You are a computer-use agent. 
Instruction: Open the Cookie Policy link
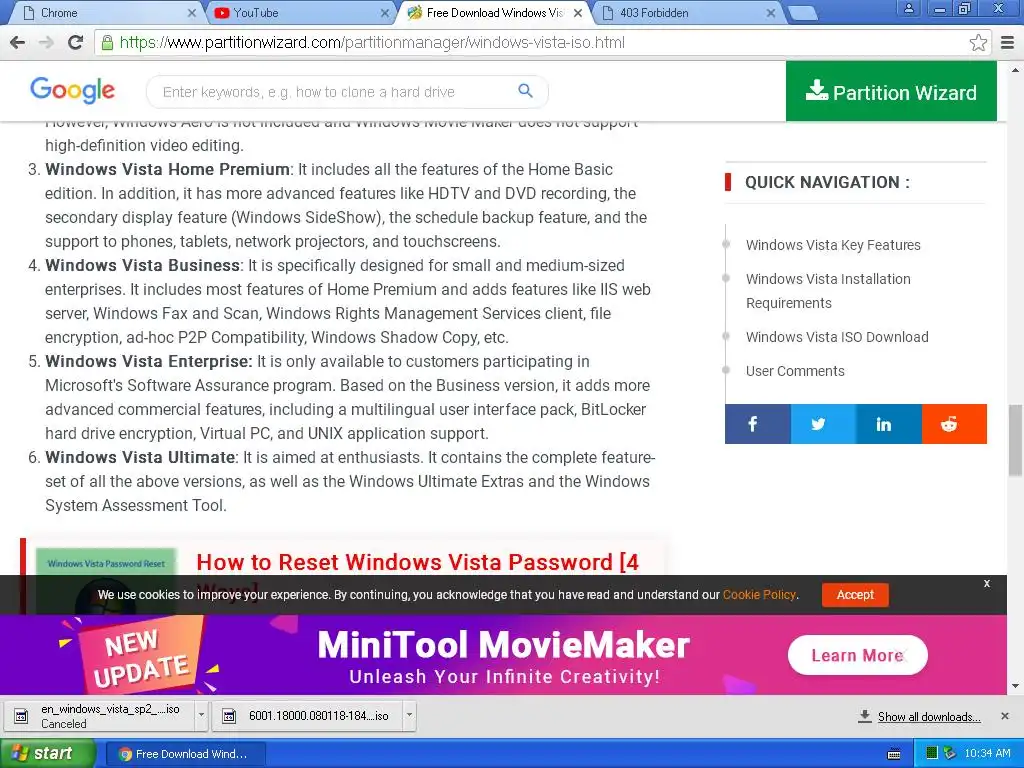[759, 595]
